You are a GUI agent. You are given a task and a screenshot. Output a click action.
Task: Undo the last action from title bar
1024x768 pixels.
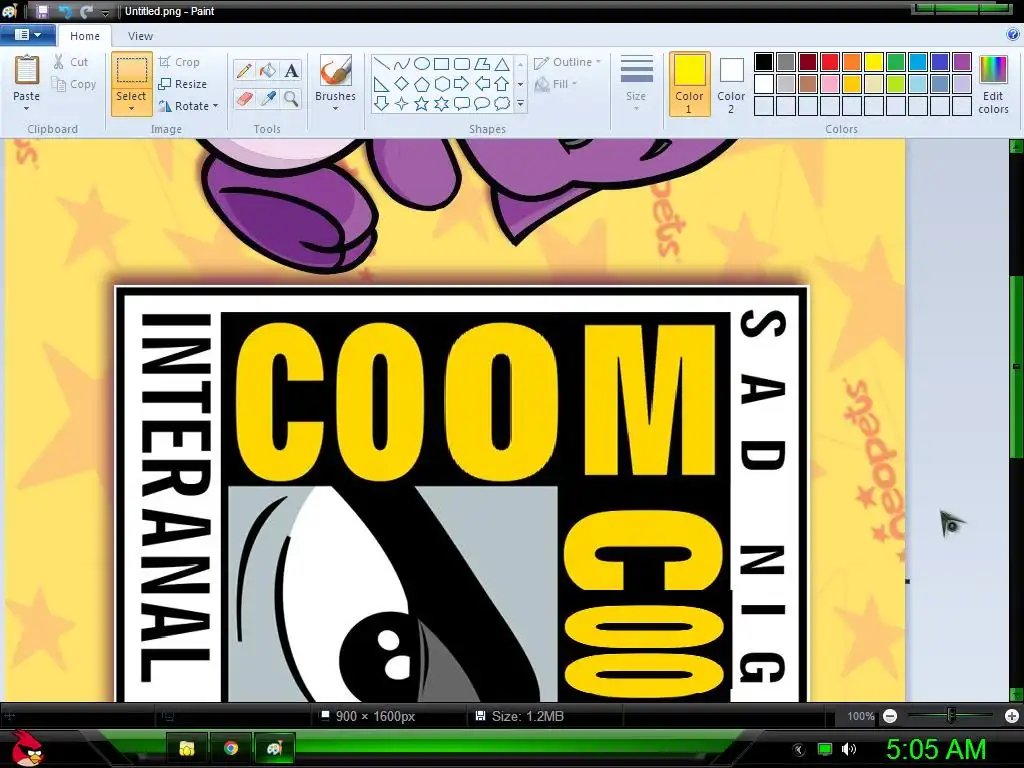point(65,11)
